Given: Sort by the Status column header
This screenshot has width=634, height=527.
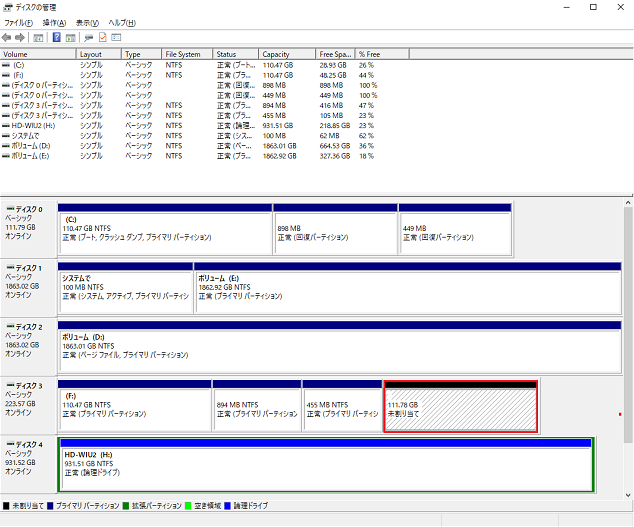Looking at the screenshot, I should (236, 54).
